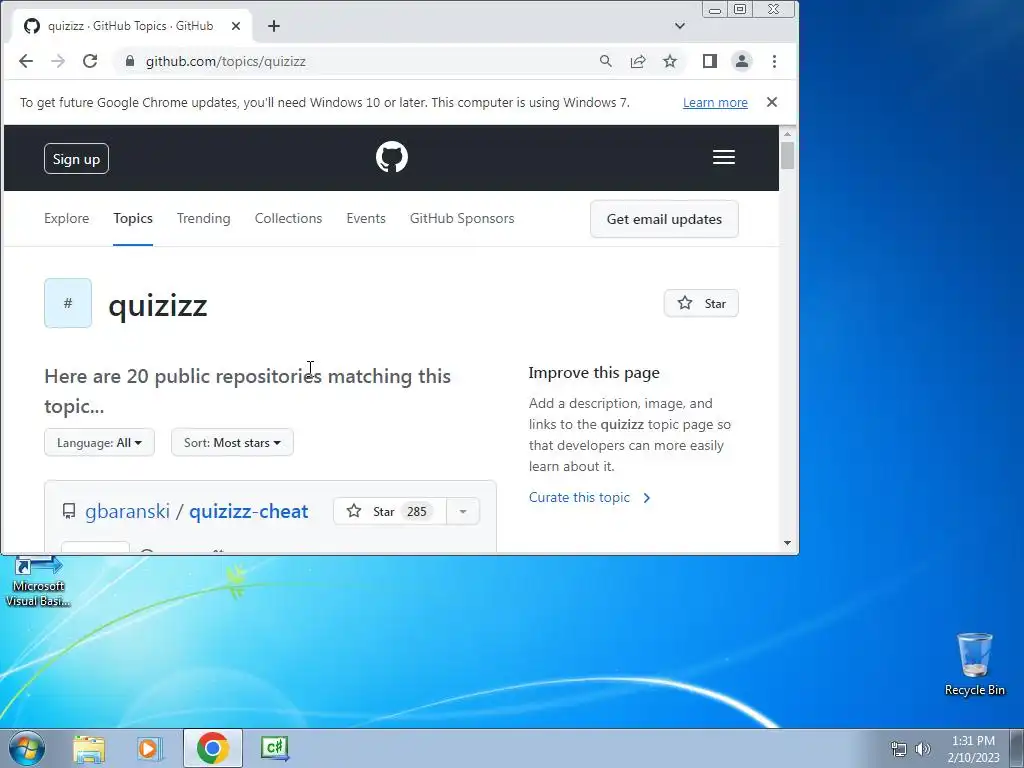Click the hash topic icon beside quizizz
The width and height of the screenshot is (1024, 768).
click(x=68, y=303)
